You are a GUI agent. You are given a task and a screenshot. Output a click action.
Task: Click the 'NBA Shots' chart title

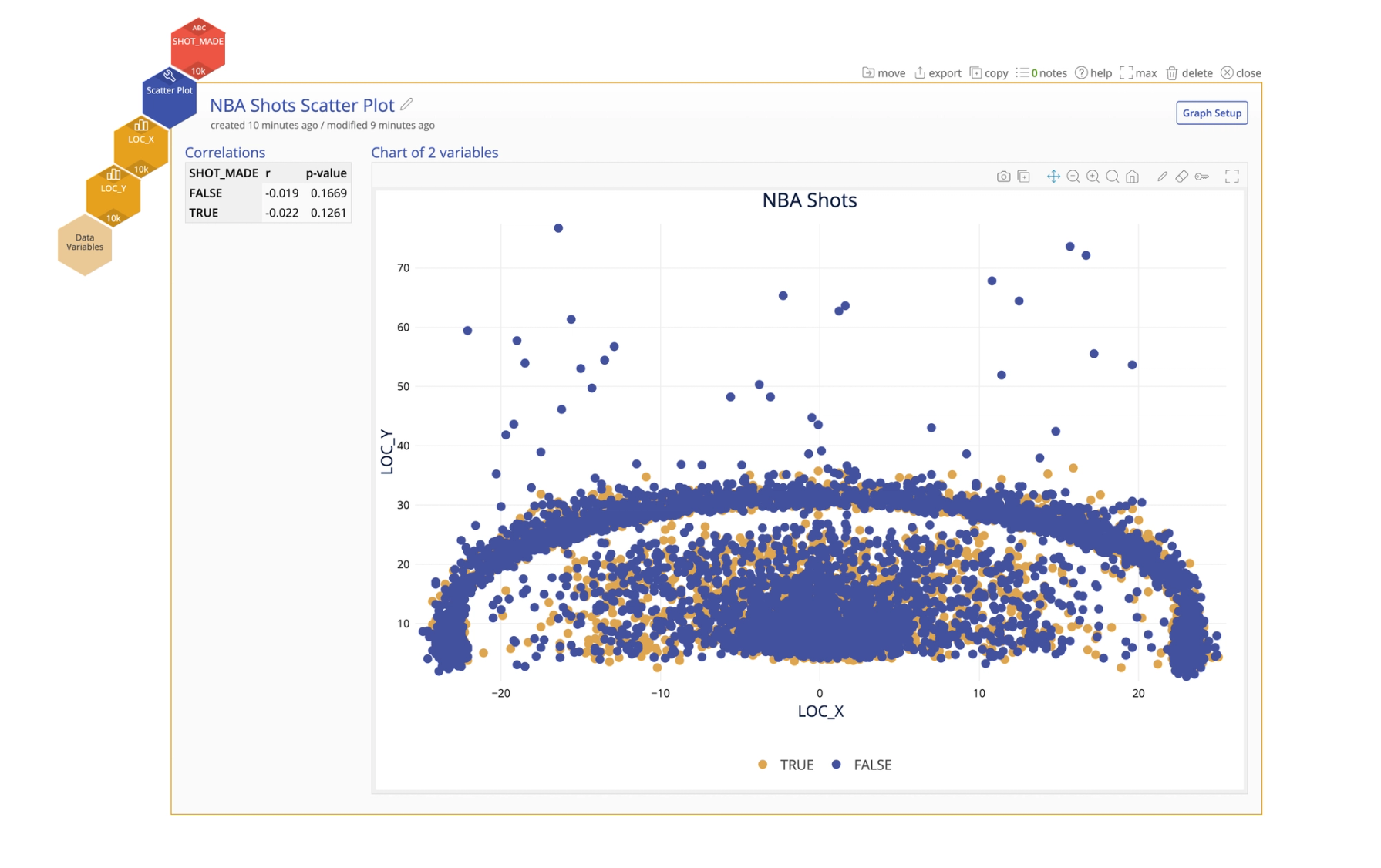[810, 200]
